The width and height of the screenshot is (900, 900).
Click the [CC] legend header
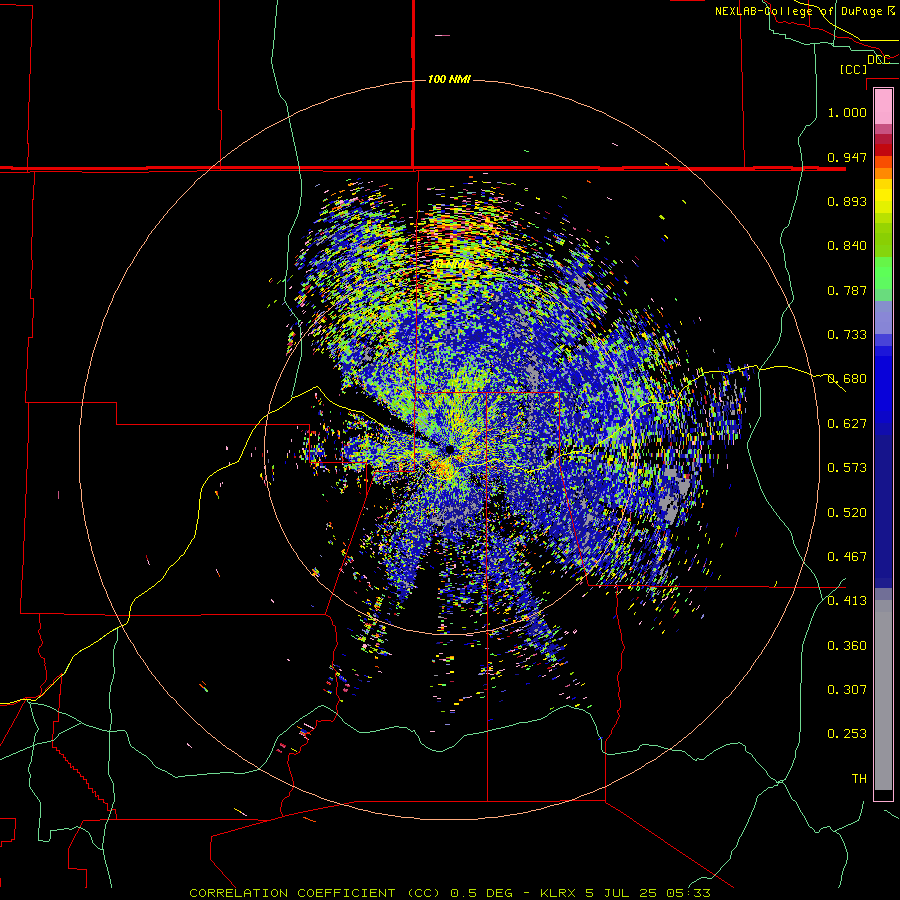(x=853, y=69)
